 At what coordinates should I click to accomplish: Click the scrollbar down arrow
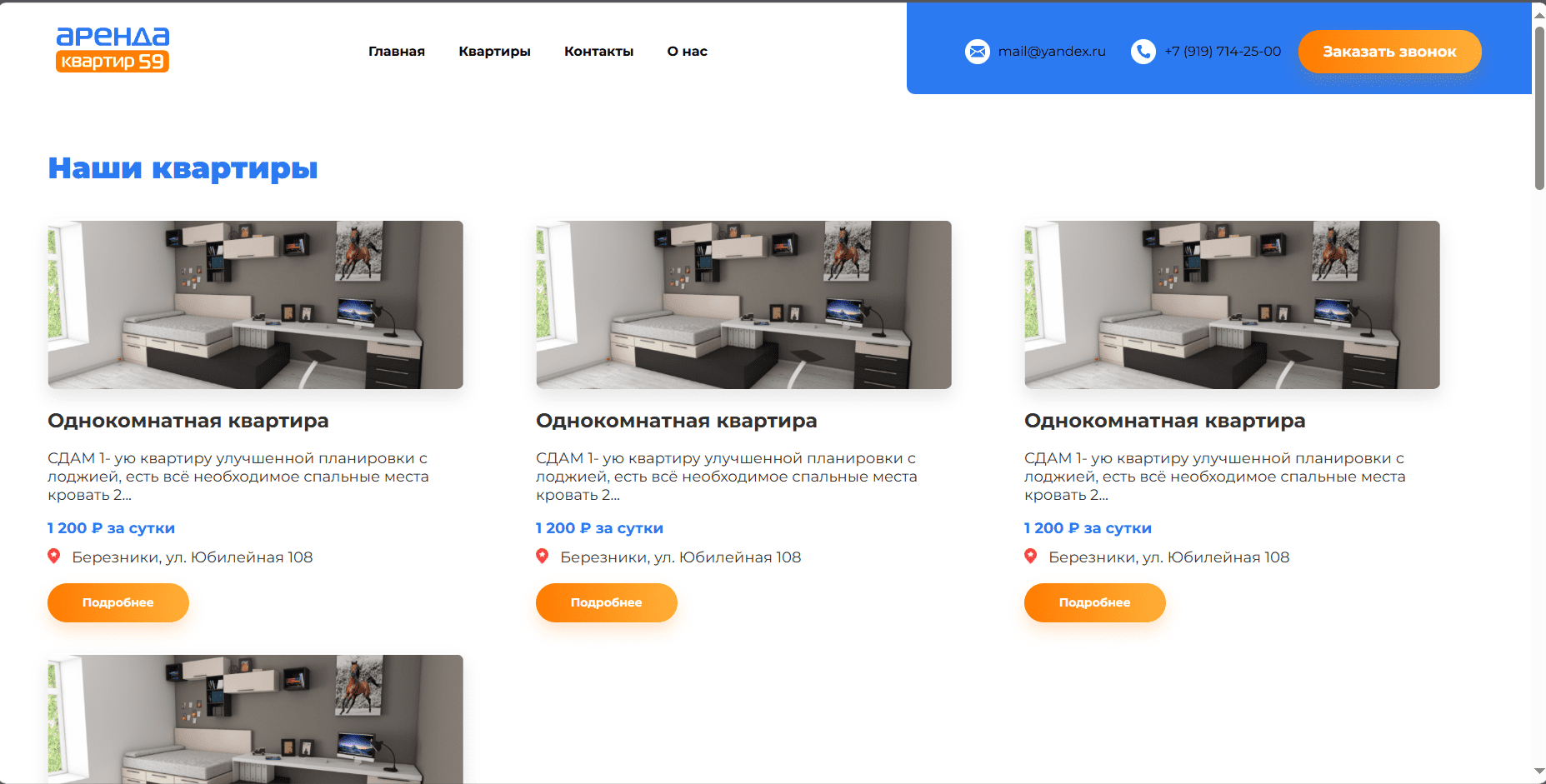pos(1539,772)
